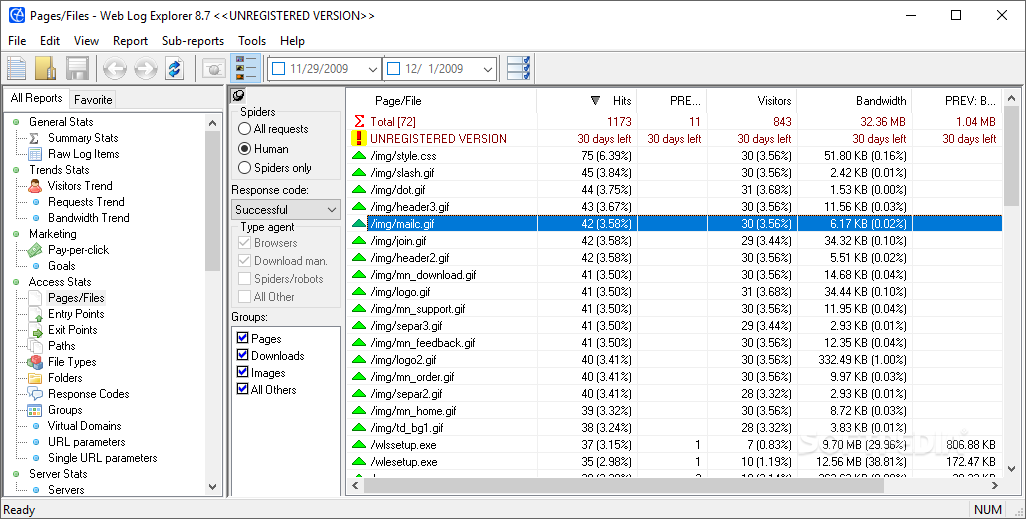Open File menu
1026x519 pixels.
tap(17, 41)
